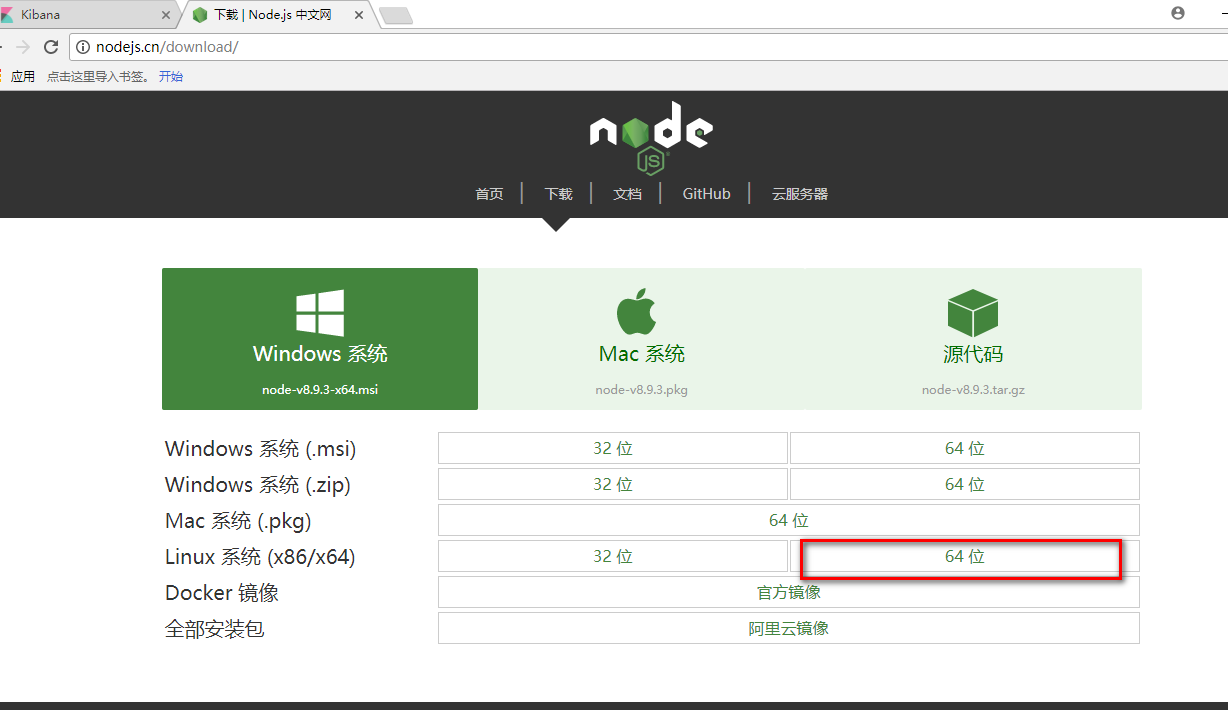Download Windows .zip 32 位
Viewport: 1228px width, 710px height.
click(613, 484)
